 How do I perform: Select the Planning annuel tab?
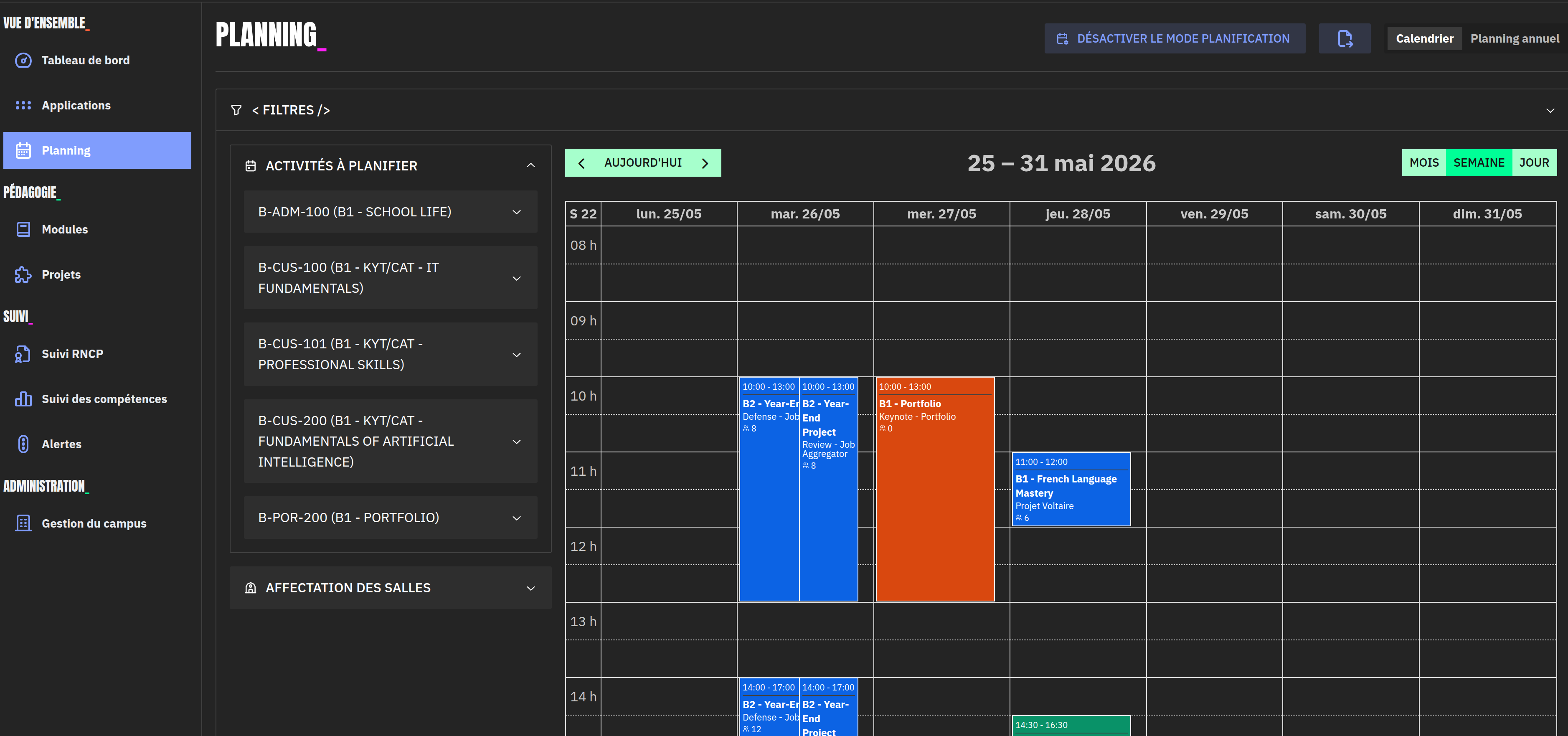pos(1515,38)
